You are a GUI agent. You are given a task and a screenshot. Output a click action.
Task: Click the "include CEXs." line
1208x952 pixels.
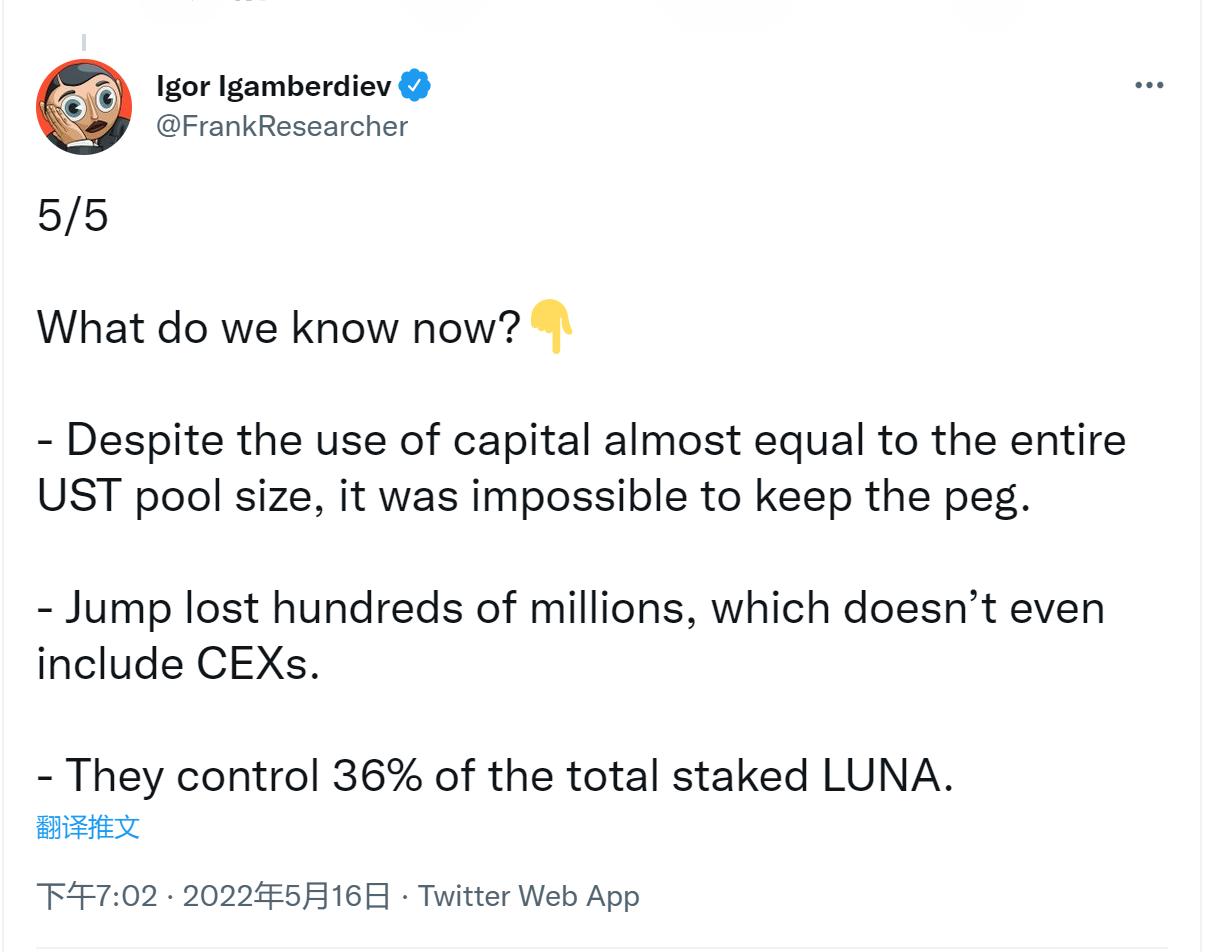(178, 664)
